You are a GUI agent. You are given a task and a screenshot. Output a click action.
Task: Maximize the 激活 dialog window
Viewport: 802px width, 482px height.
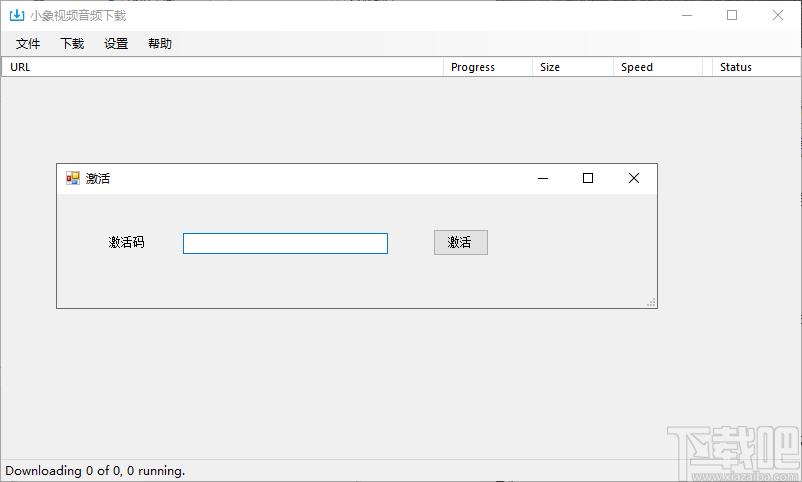[588, 178]
